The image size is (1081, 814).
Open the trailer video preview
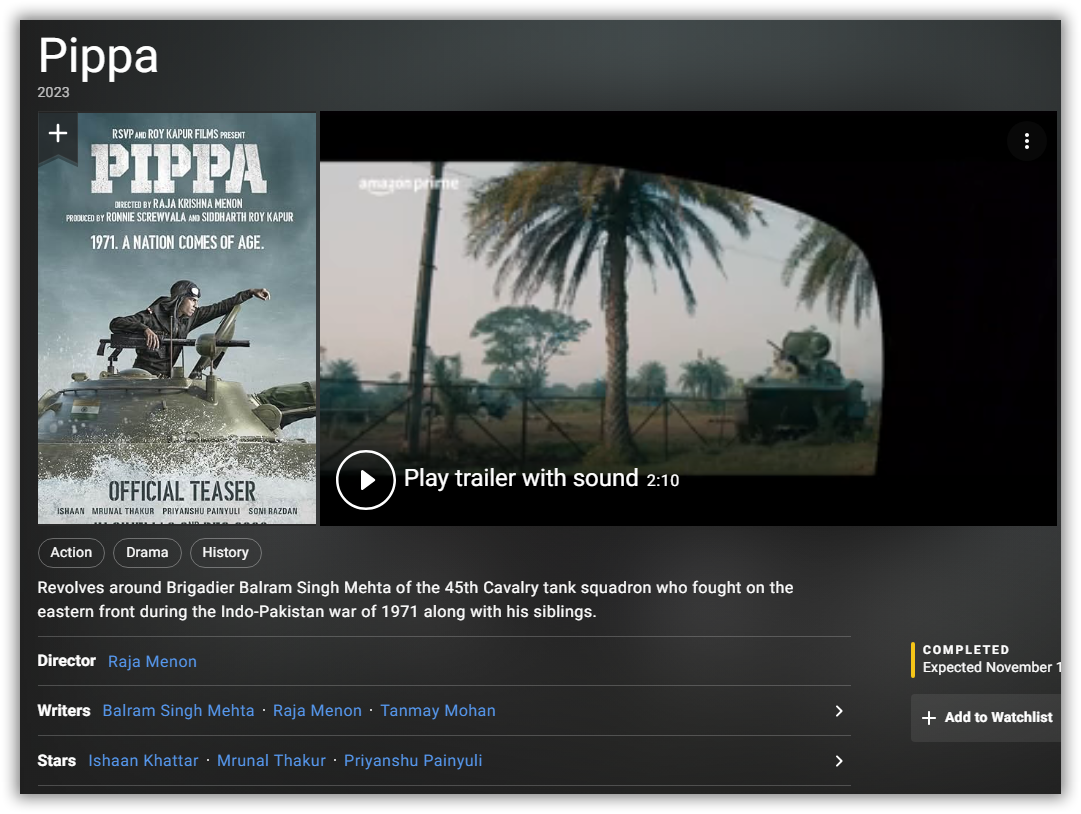point(688,318)
